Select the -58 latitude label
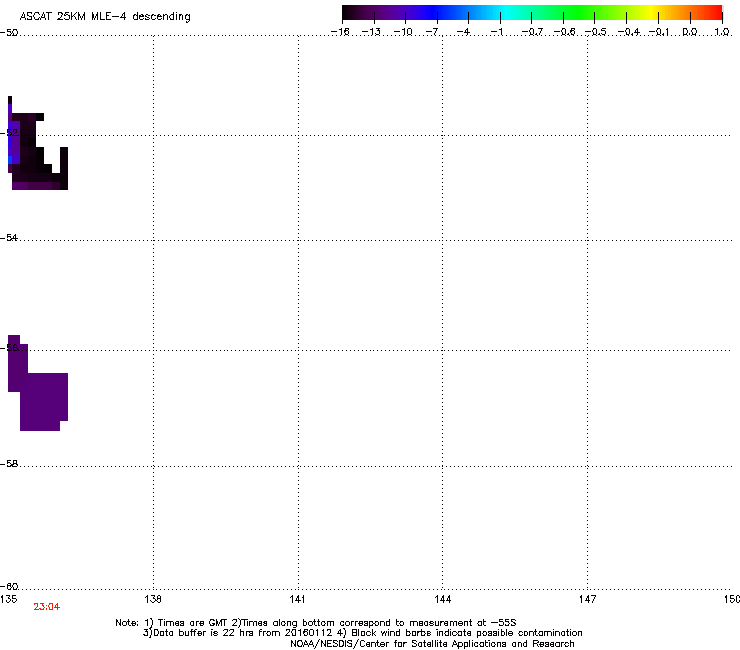The image size is (740, 650). [9, 464]
